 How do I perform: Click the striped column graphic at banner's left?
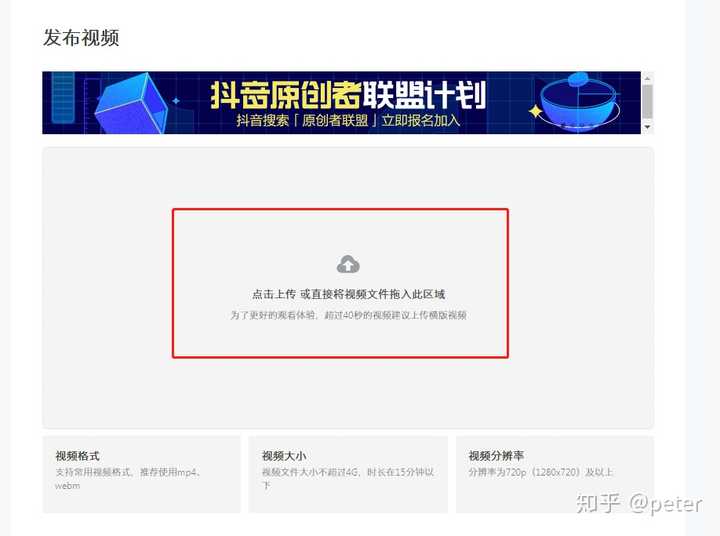63,98
